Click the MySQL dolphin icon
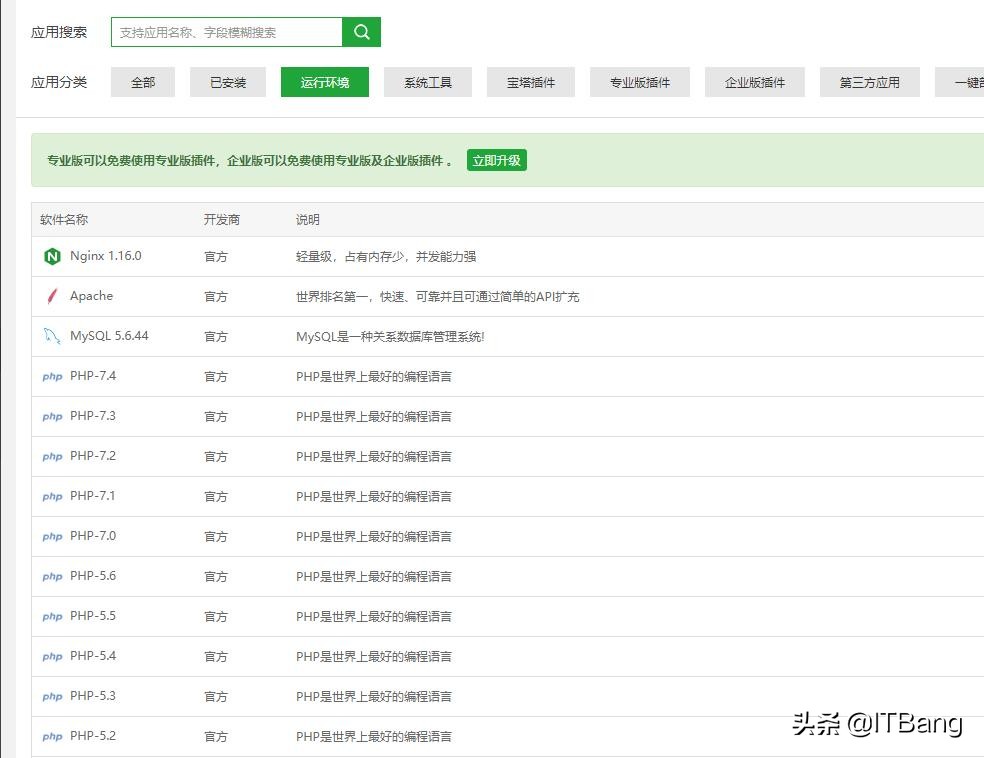The width and height of the screenshot is (984, 758). point(52,336)
